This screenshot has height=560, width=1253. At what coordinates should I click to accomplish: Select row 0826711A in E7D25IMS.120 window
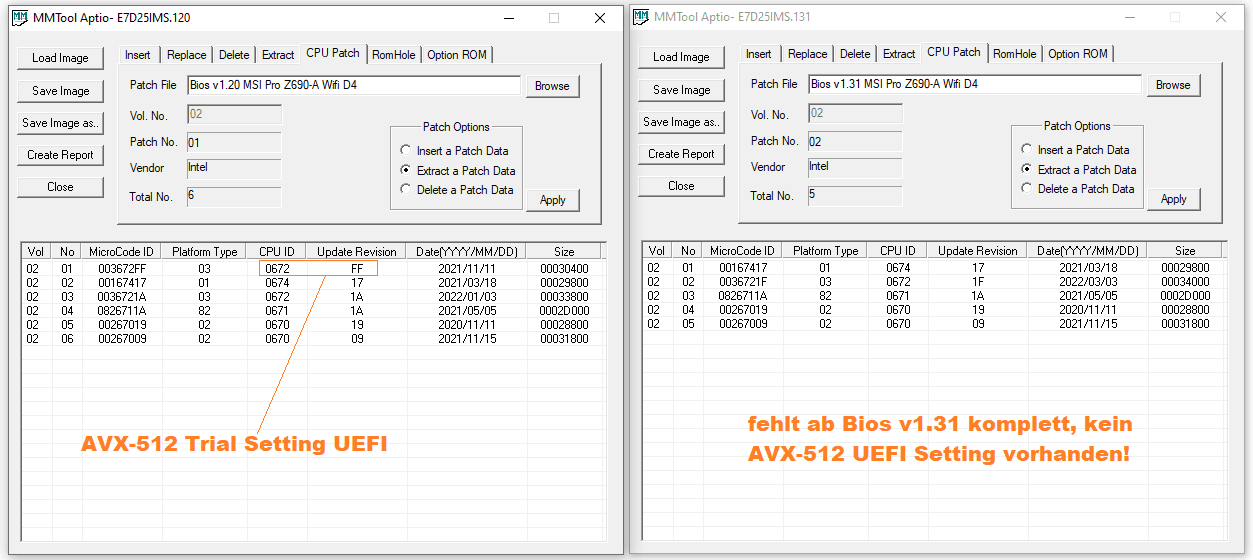pyautogui.click(x=312, y=311)
